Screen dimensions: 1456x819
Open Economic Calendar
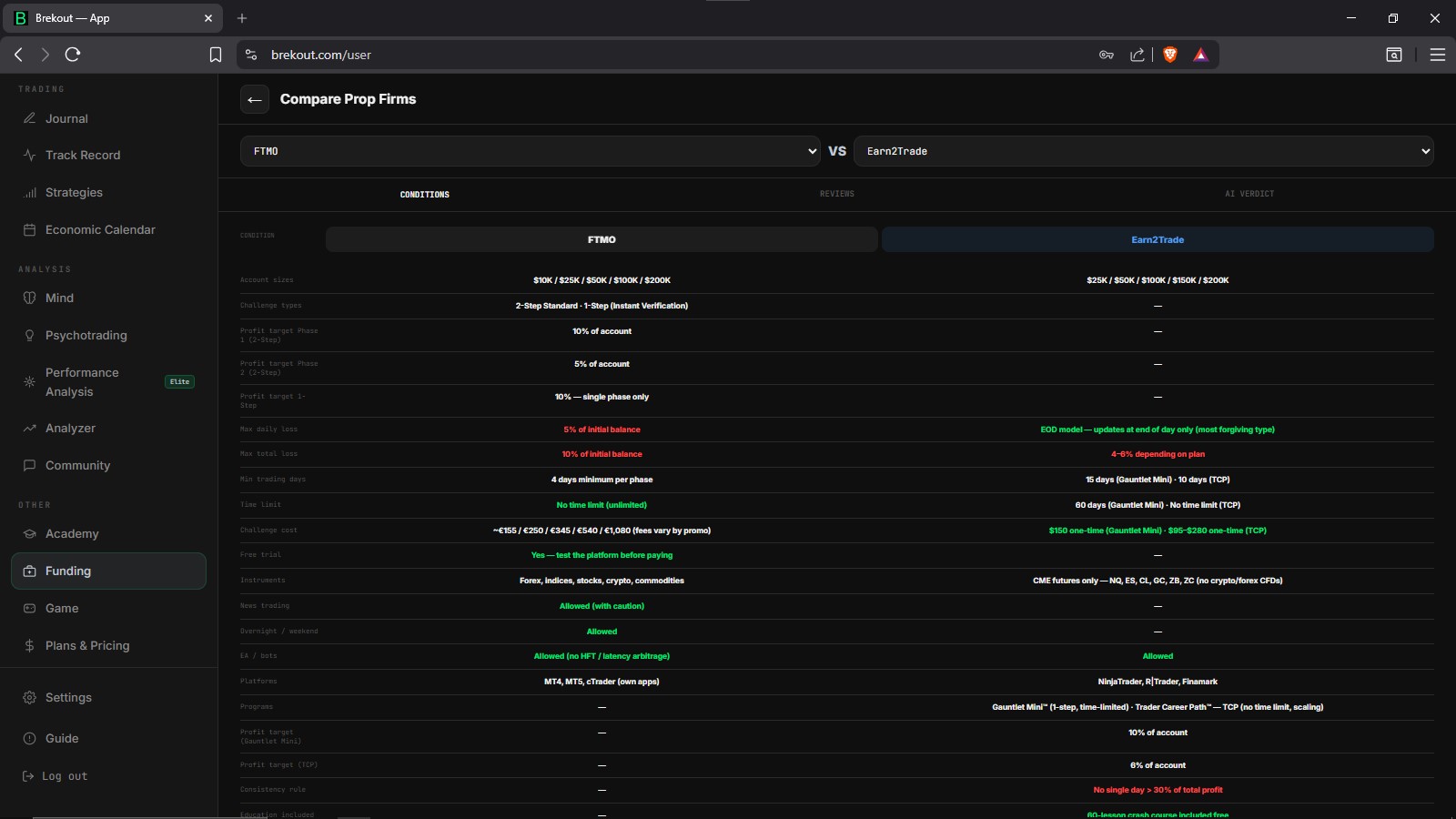[x=108, y=230]
